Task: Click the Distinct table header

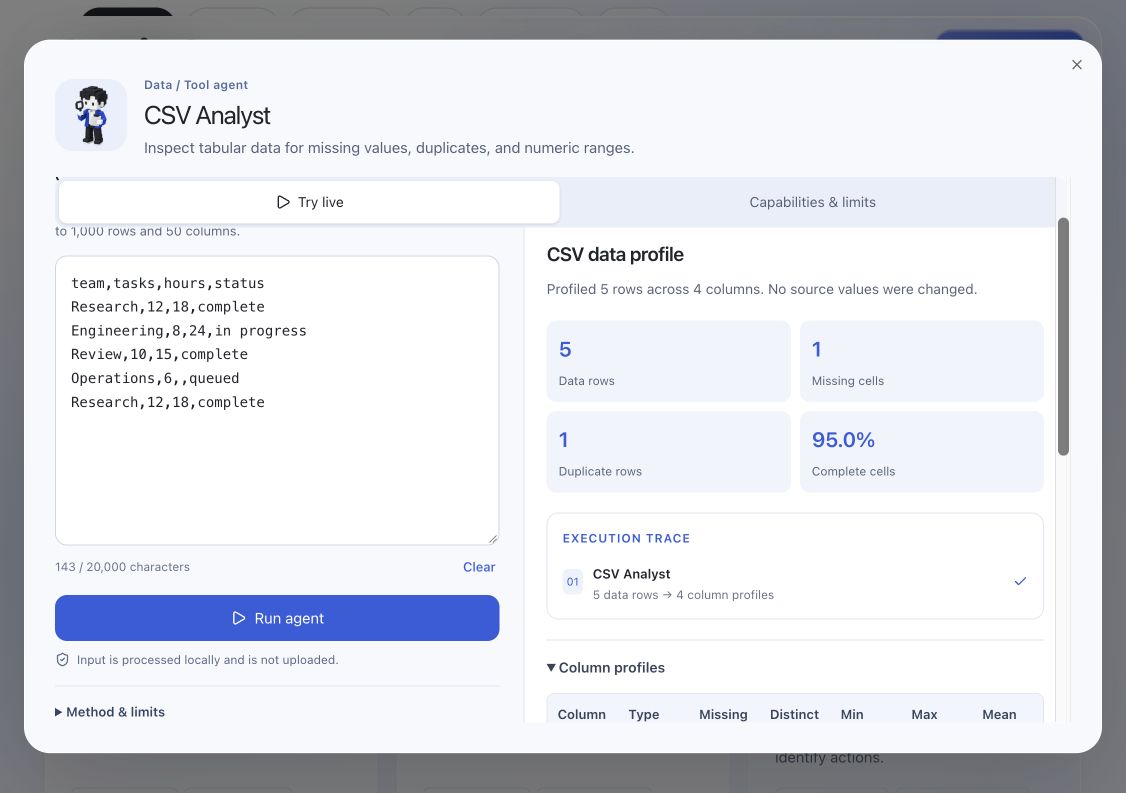Action: click(x=794, y=714)
